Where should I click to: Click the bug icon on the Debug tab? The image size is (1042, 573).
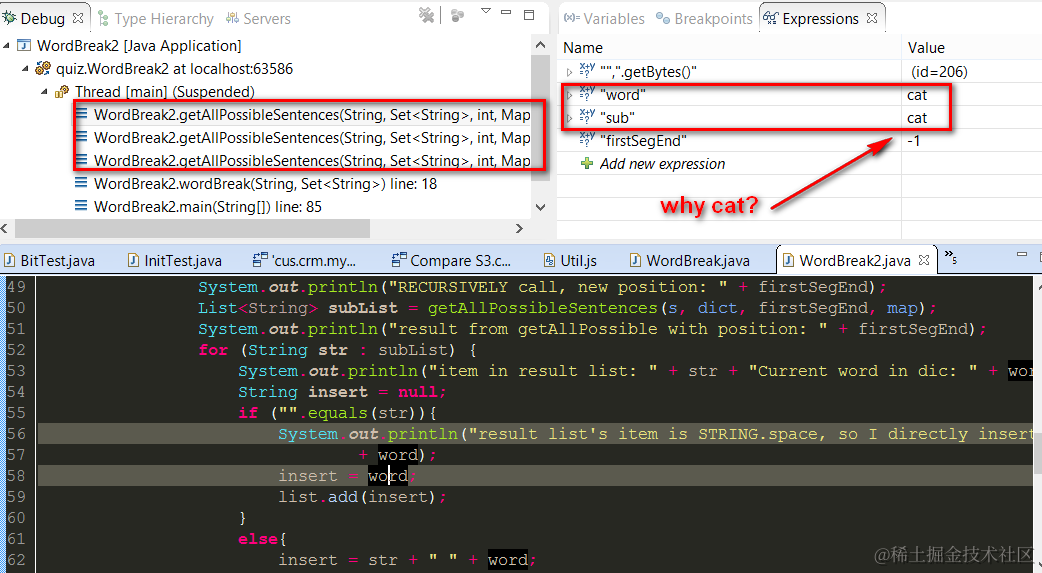pyautogui.click(x=9, y=18)
